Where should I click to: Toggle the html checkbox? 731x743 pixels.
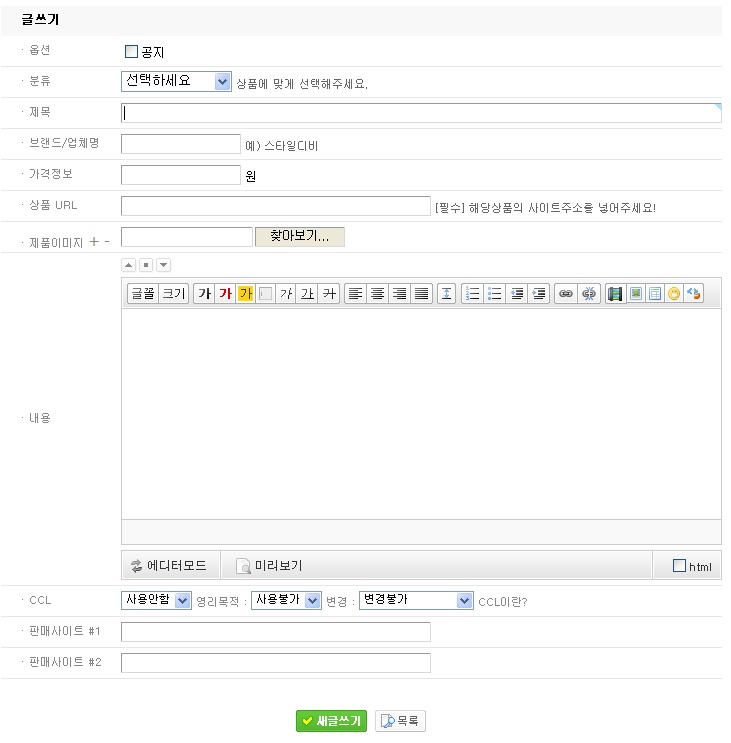coord(680,566)
